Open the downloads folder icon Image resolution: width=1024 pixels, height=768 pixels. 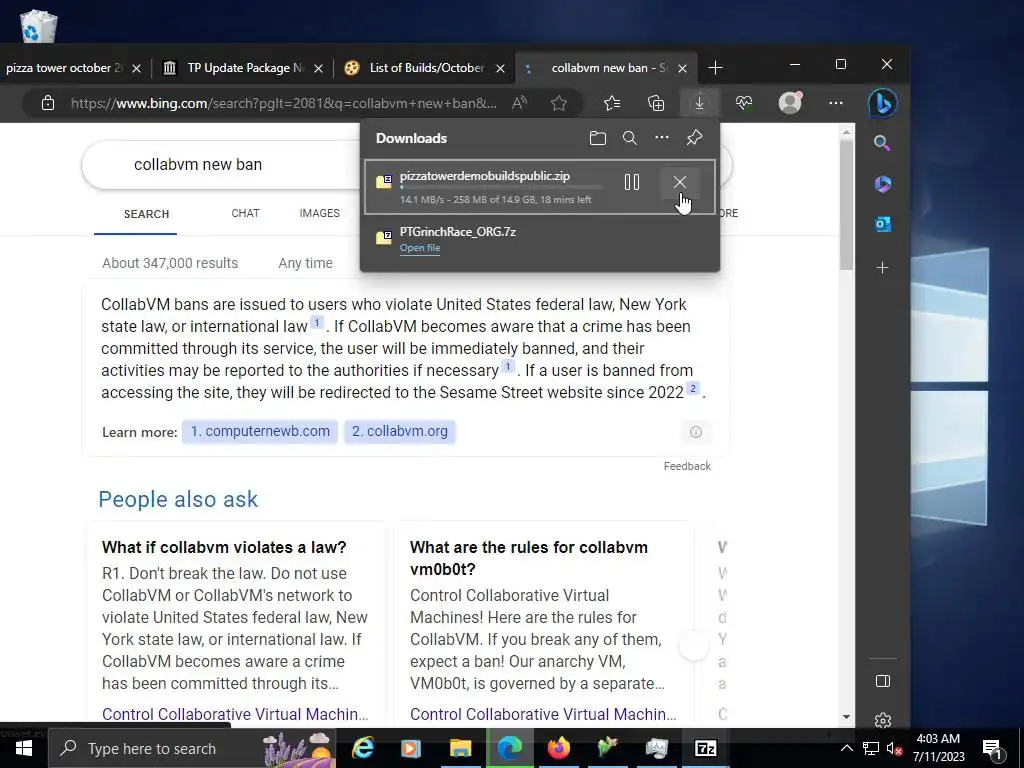pyautogui.click(x=598, y=138)
